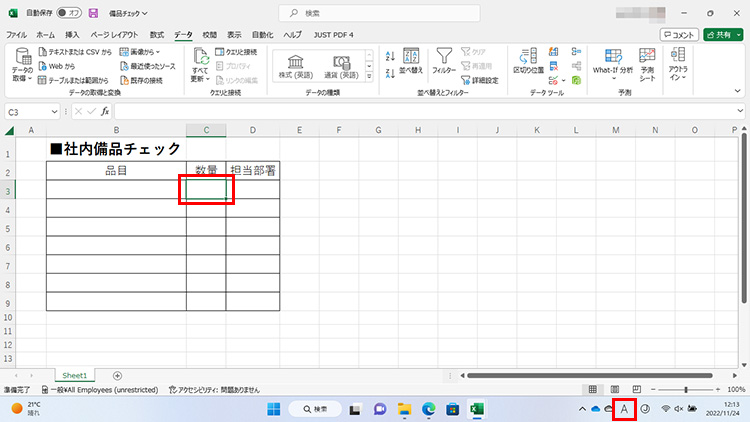Click the purple save icon in title bar

pos(94,13)
